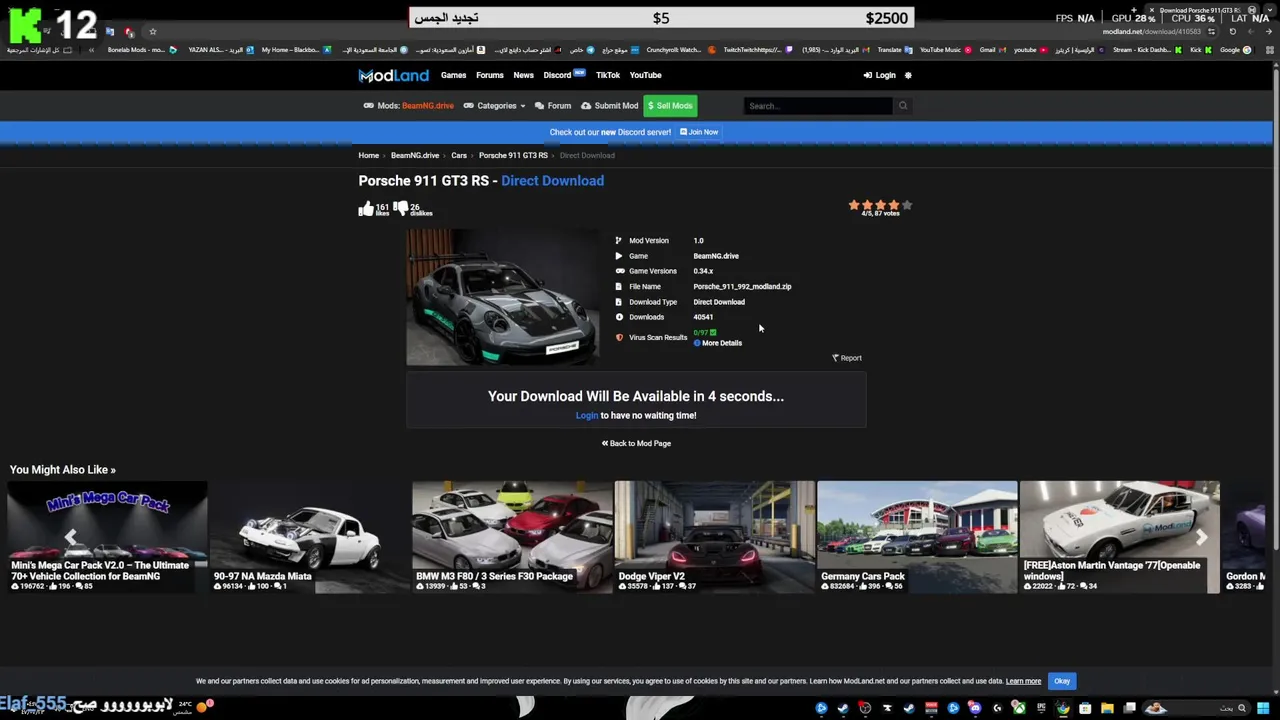The image size is (1280, 720).
Task: Open Dodge Viper V2 mod
Action: click(x=715, y=537)
